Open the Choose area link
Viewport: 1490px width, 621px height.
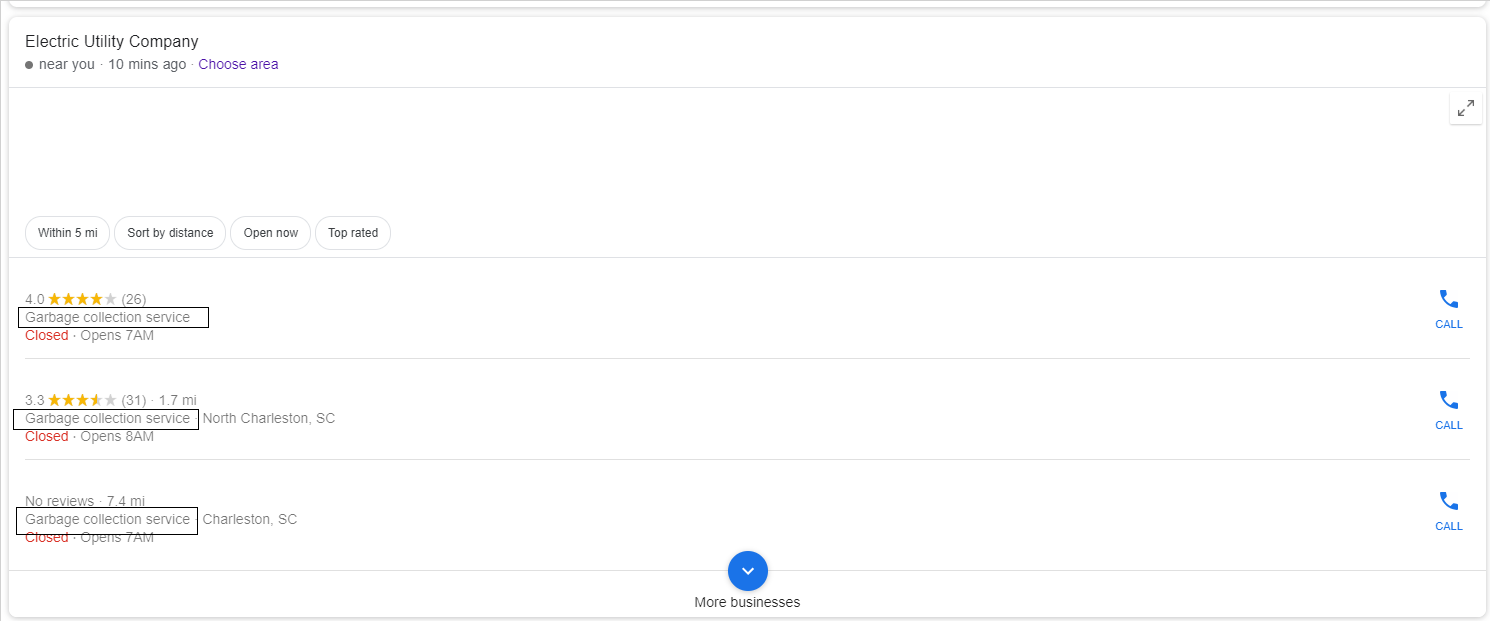click(x=238, y=64)
